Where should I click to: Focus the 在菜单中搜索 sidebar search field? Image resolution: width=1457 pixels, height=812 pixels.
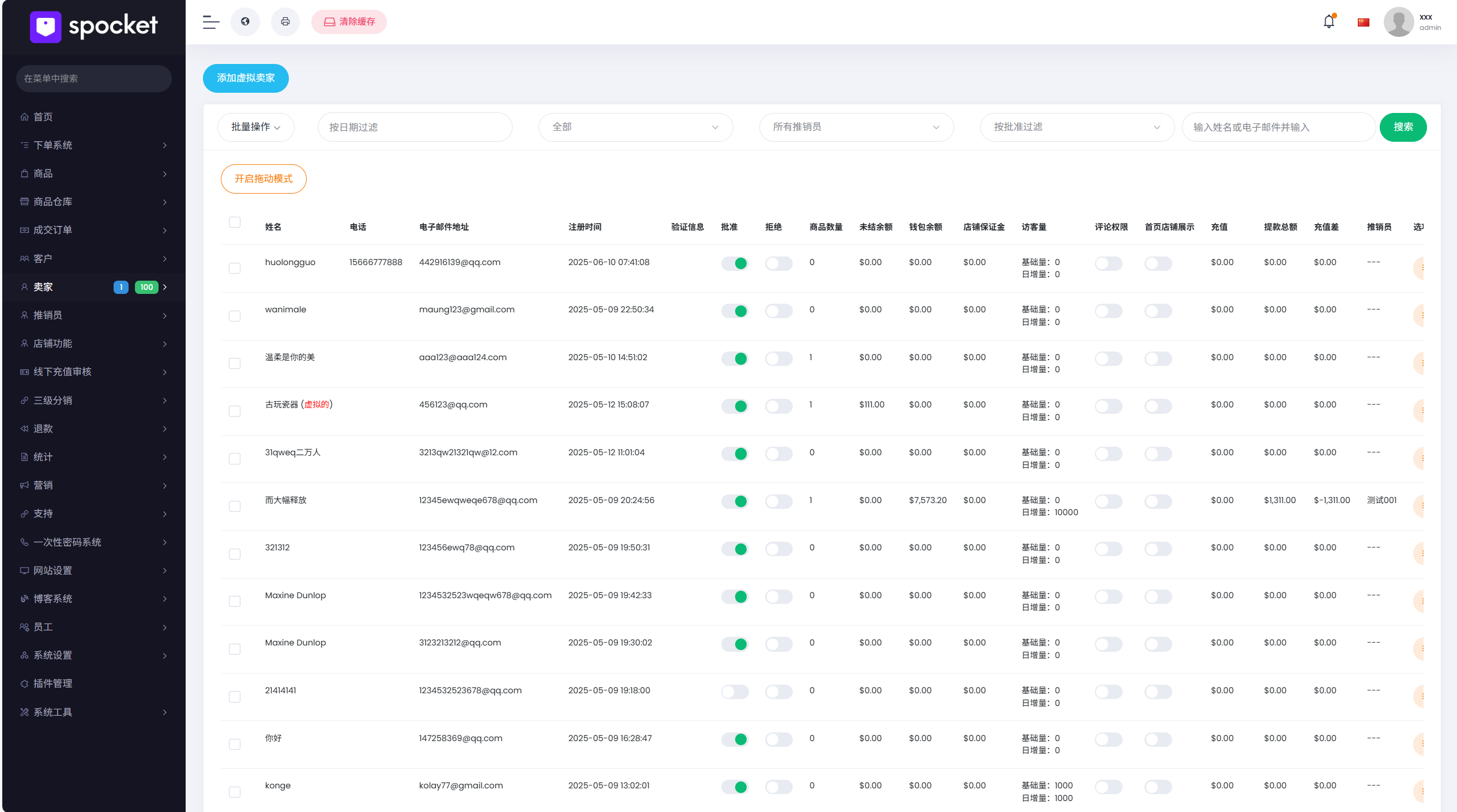(x=93, y=78)
